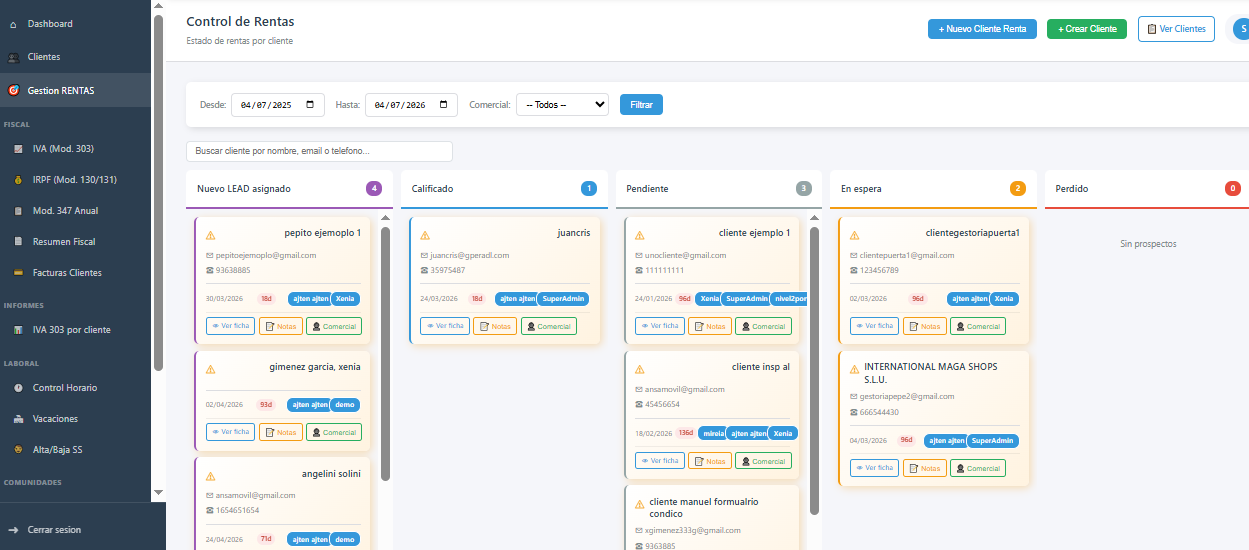
Task: Click warning icon on clientegestoriapuerta1 card
Action: pos(855,236)
